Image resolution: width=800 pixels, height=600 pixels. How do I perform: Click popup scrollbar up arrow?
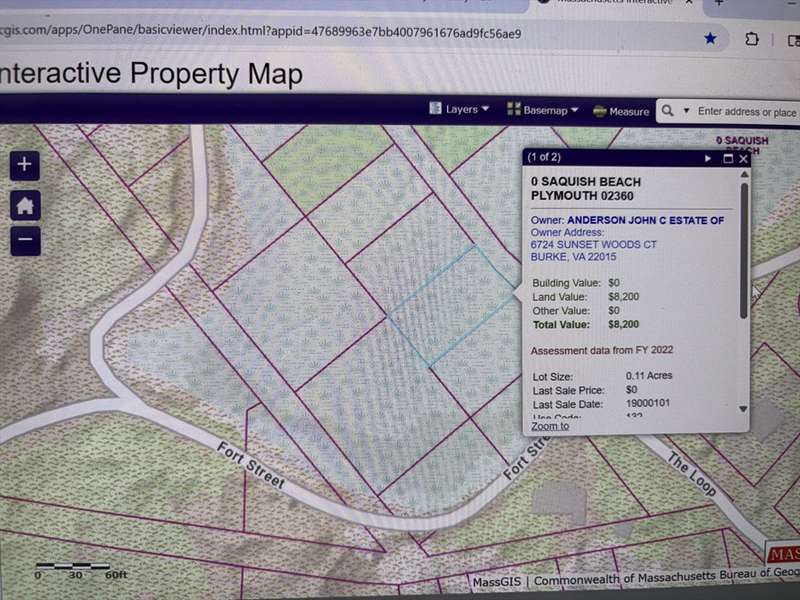pos(742,174)
